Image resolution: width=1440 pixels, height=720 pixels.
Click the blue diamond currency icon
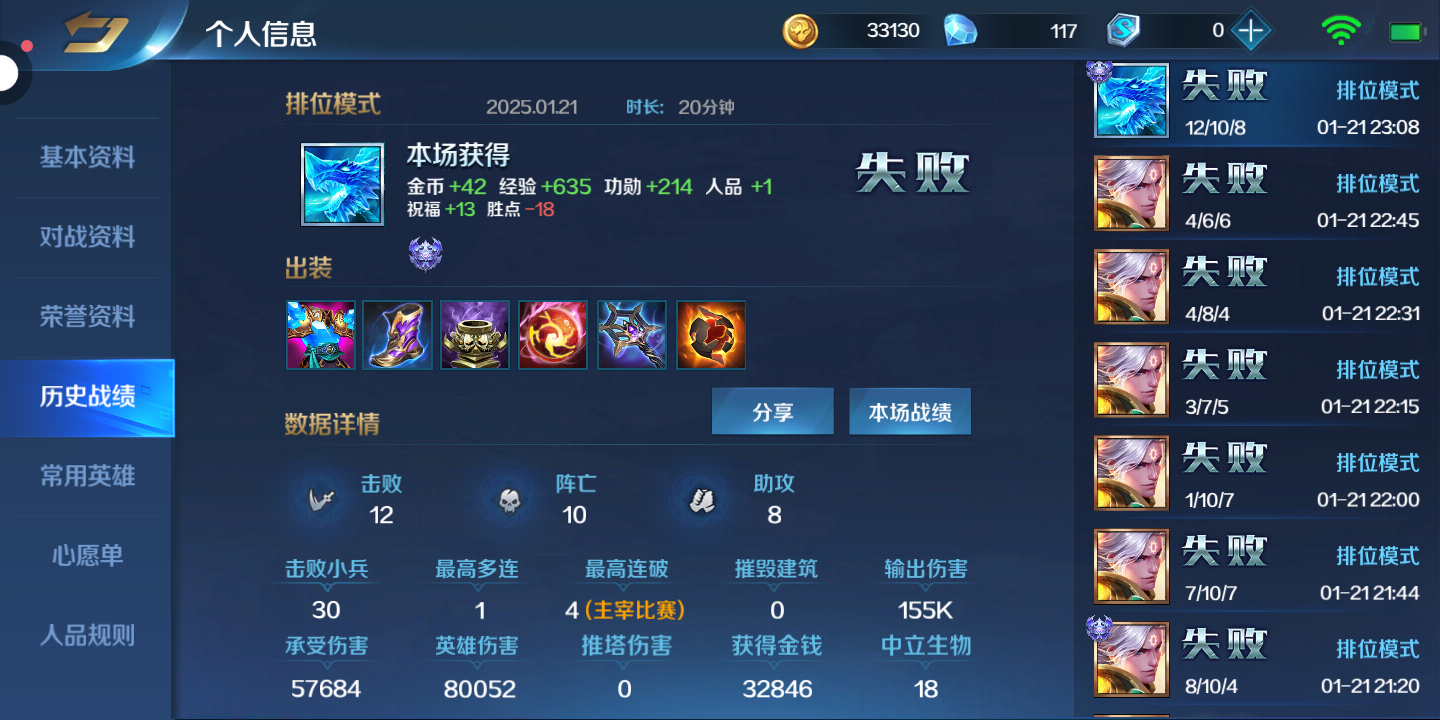point(960,31)
